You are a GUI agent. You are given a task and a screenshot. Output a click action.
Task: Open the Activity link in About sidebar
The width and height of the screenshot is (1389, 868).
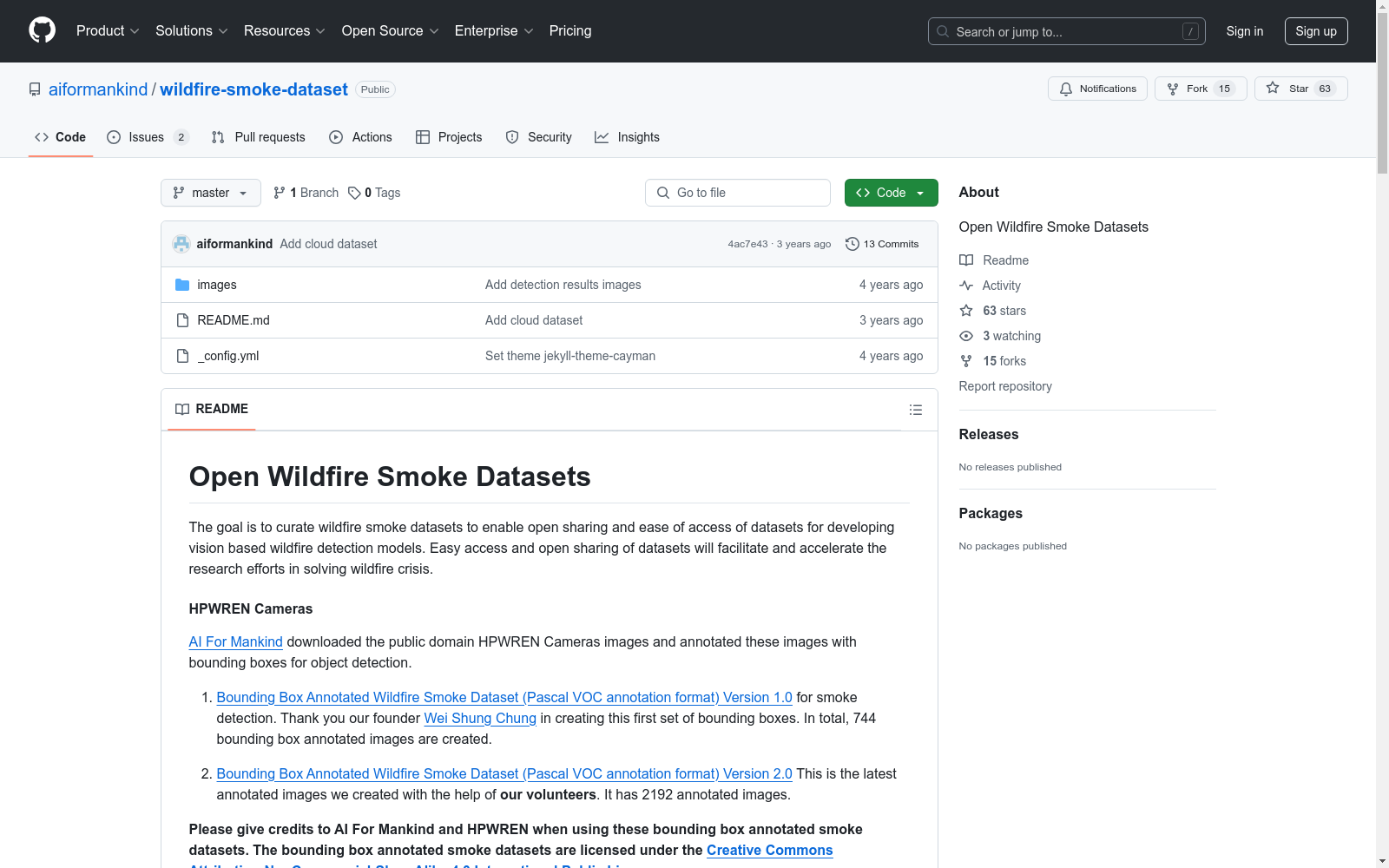(x=1002, y=286)
